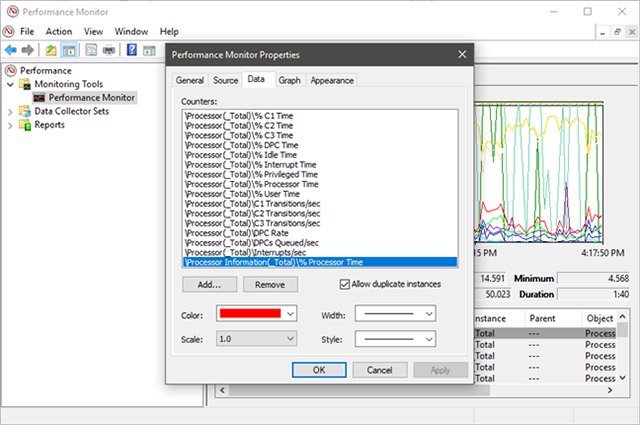Toggle the Show/Hide Console Tree icon
This screenshot has height=425, width=640.
(x=72, y=50)
